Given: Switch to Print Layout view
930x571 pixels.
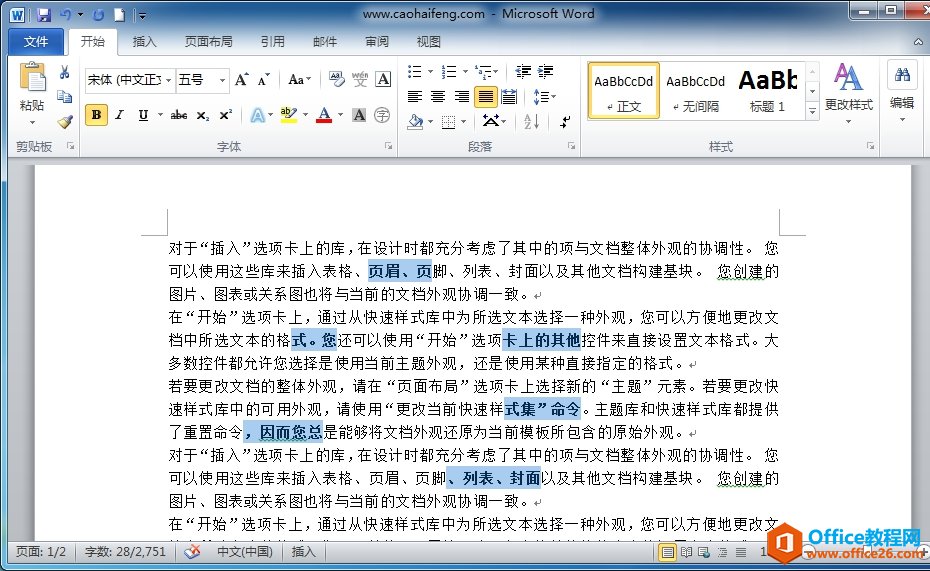Looking at the screenshot, I should click(x=667, y=553).
